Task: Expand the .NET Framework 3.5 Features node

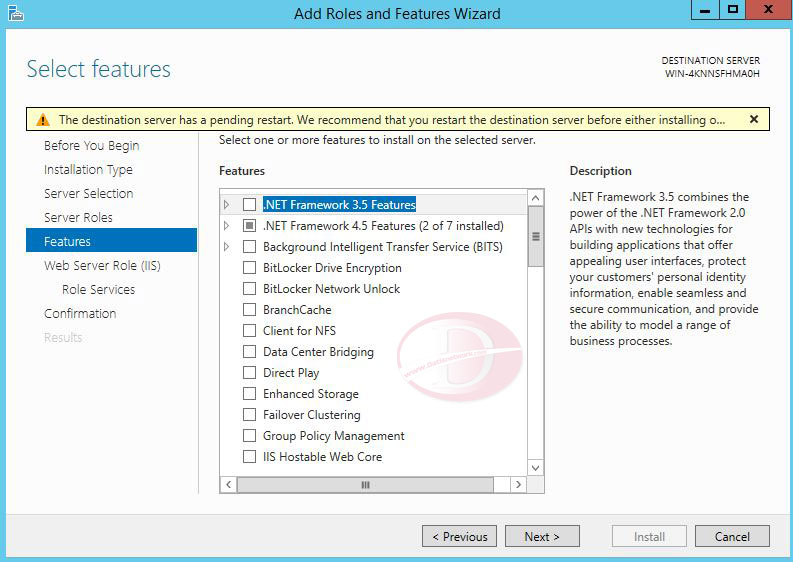Action: tap(227, 204)
